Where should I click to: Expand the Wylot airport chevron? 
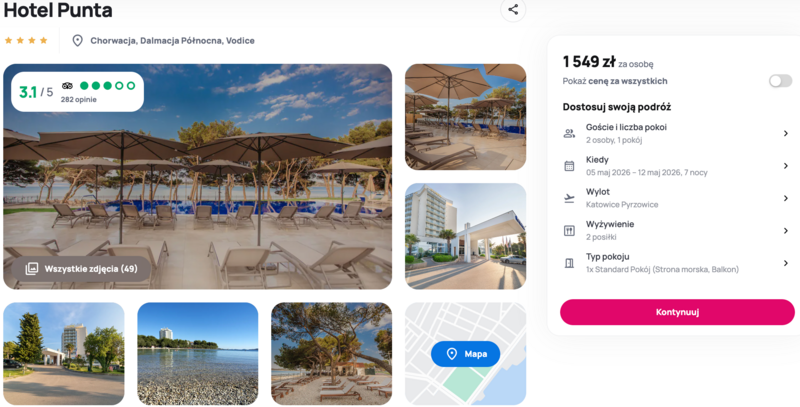tap(786, 198)
